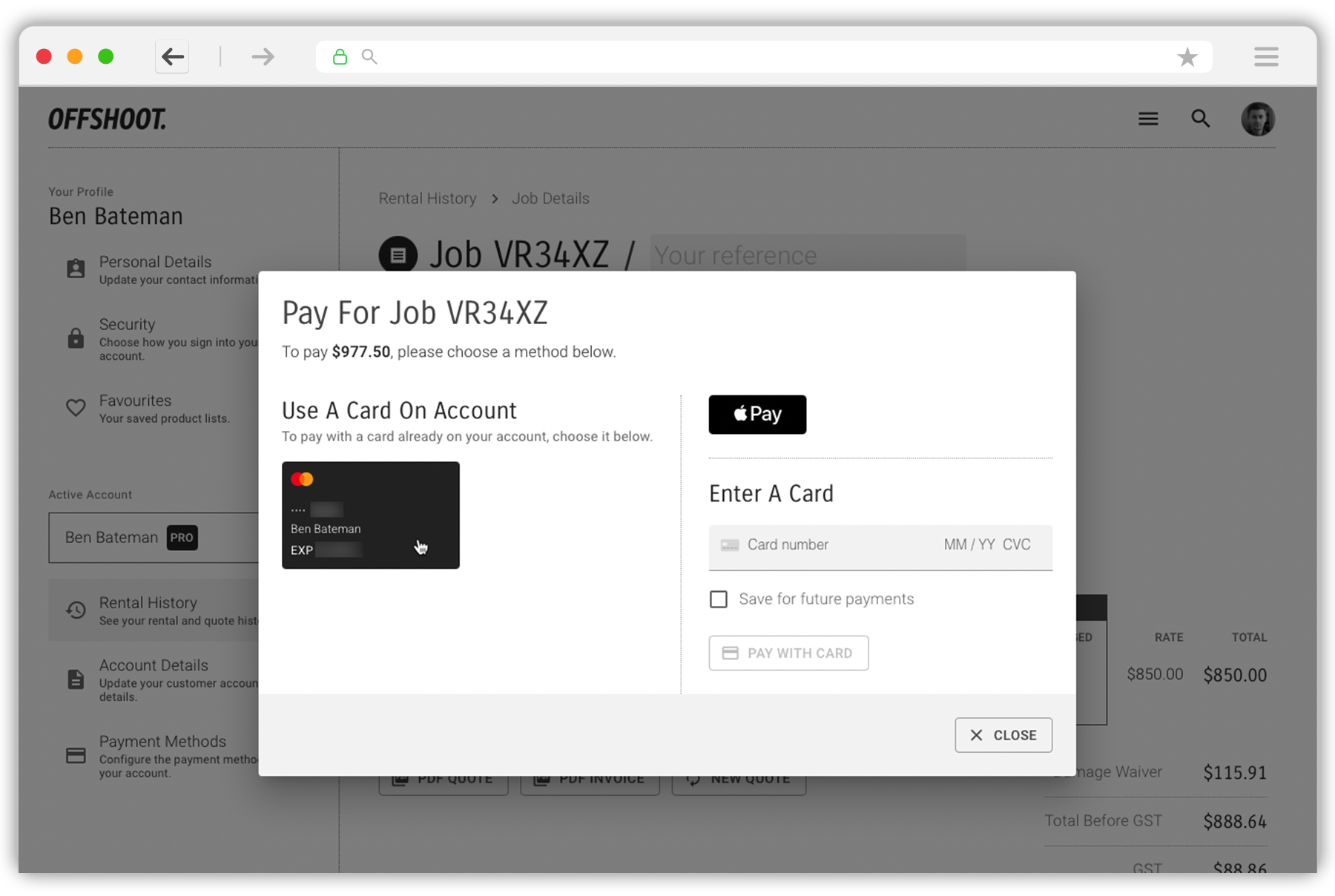Click the RATE column header
This screenshot has height=896, width=1335.
1169,637
